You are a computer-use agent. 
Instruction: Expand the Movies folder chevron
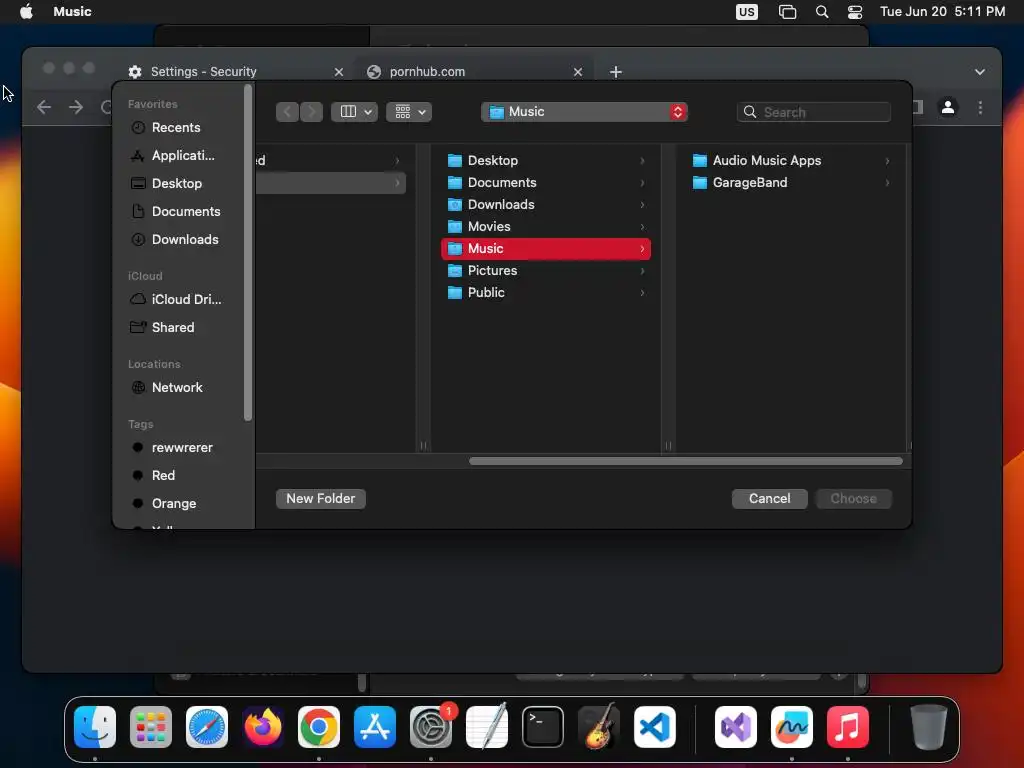(x=642, y=227)
